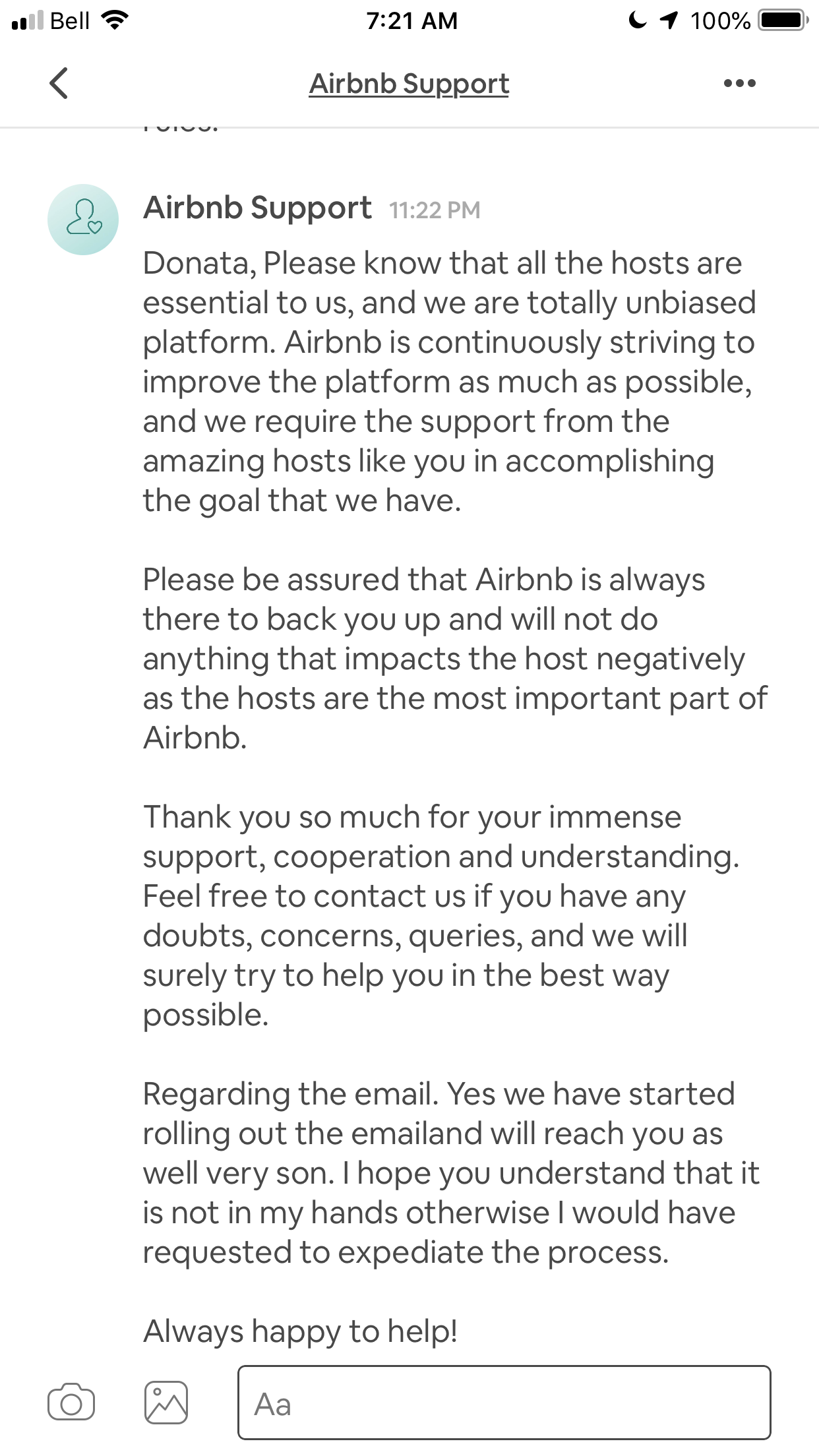Tap the camera icon to take photo

71,1403
